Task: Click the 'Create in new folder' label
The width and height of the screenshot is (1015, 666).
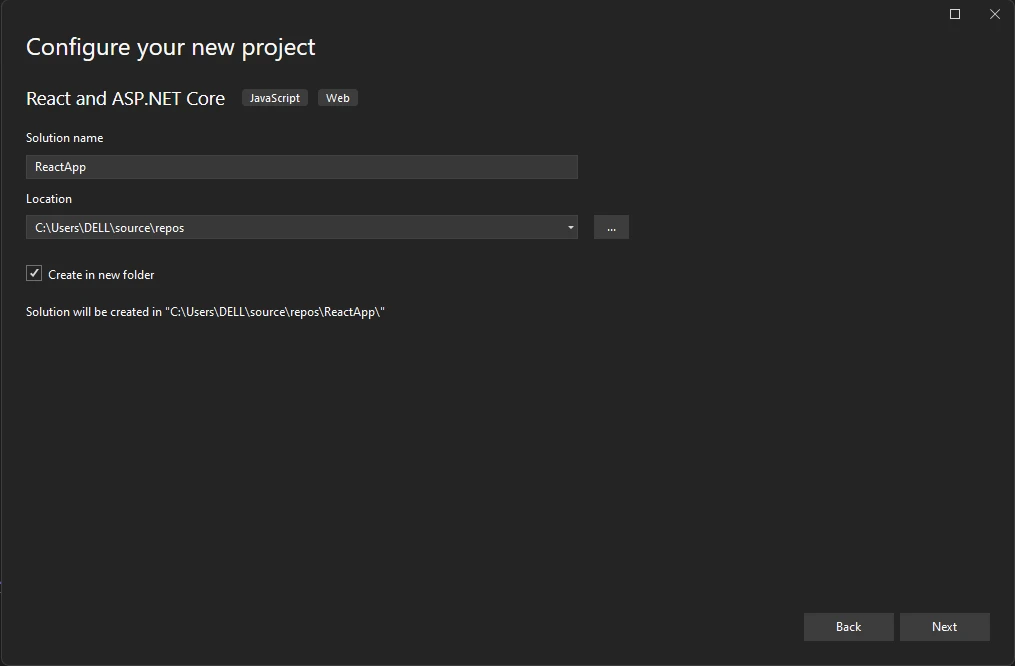Action: click(x=101, y=275)
